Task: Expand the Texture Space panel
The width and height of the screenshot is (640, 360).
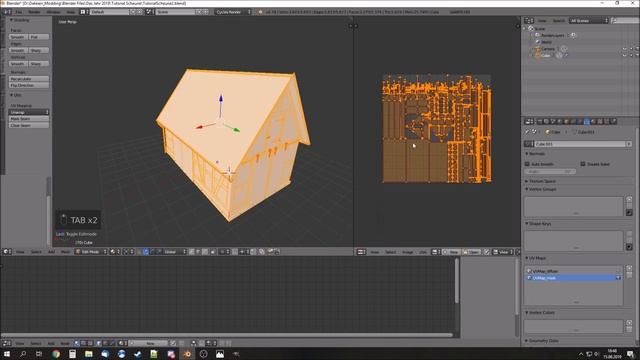Action: click(541, 181)
